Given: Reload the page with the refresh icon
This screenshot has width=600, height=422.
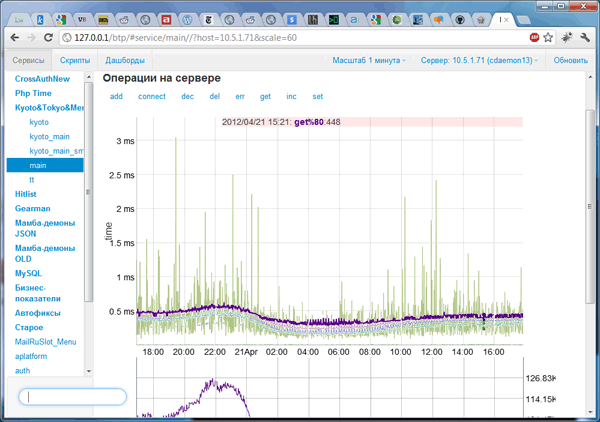Looking at the screenshot, I should (48, 37).
